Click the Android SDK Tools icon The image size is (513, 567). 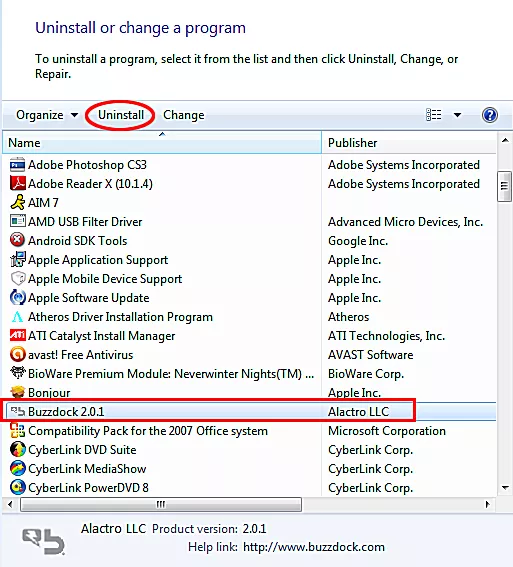coord(17,240)
